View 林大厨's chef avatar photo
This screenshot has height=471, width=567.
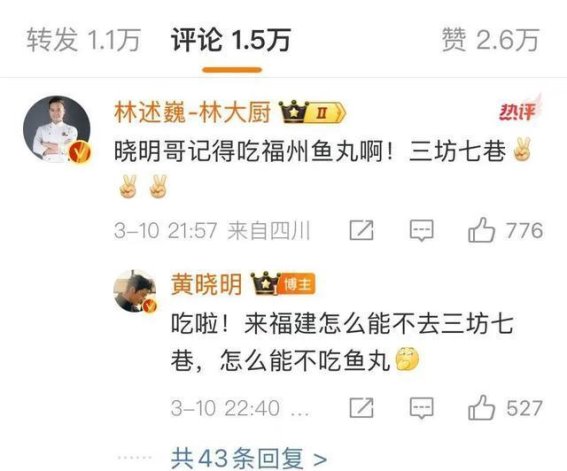point(57,129)
